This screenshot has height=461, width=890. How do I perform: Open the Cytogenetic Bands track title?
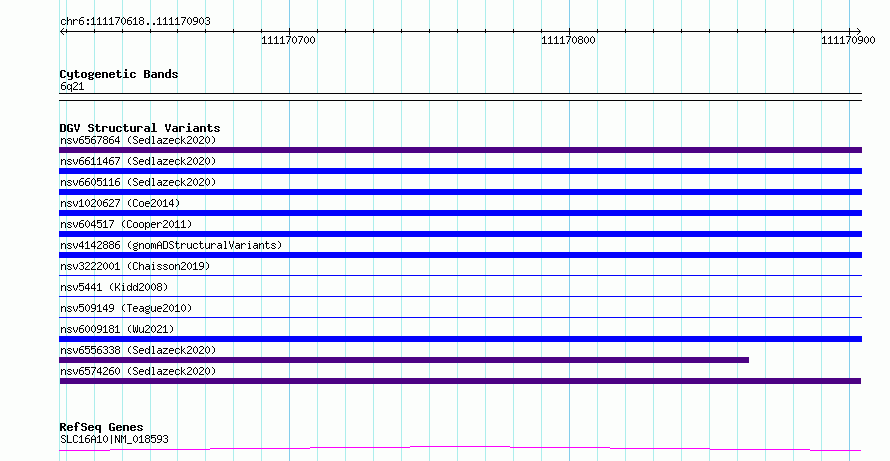(119, 74)
